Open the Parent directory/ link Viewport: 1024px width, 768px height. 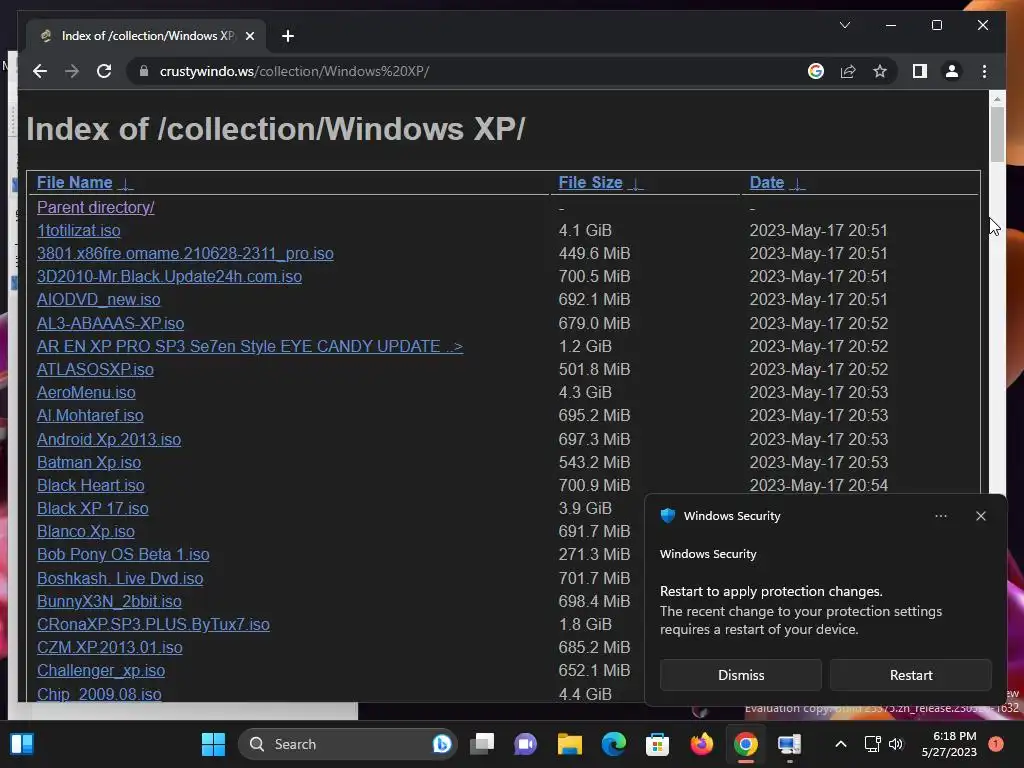pos(95,208)
